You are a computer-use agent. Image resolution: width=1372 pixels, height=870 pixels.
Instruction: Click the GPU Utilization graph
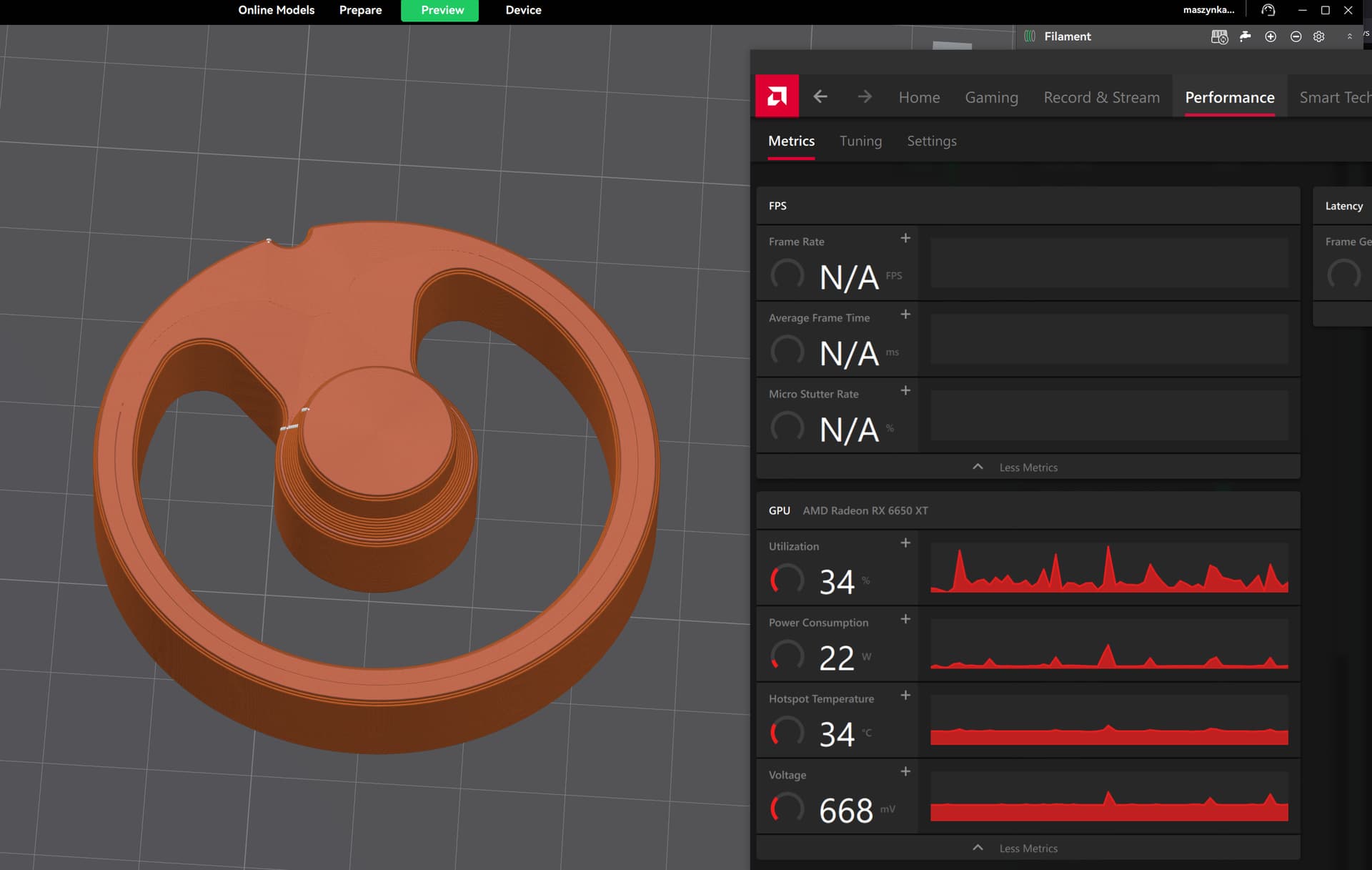1108,568
